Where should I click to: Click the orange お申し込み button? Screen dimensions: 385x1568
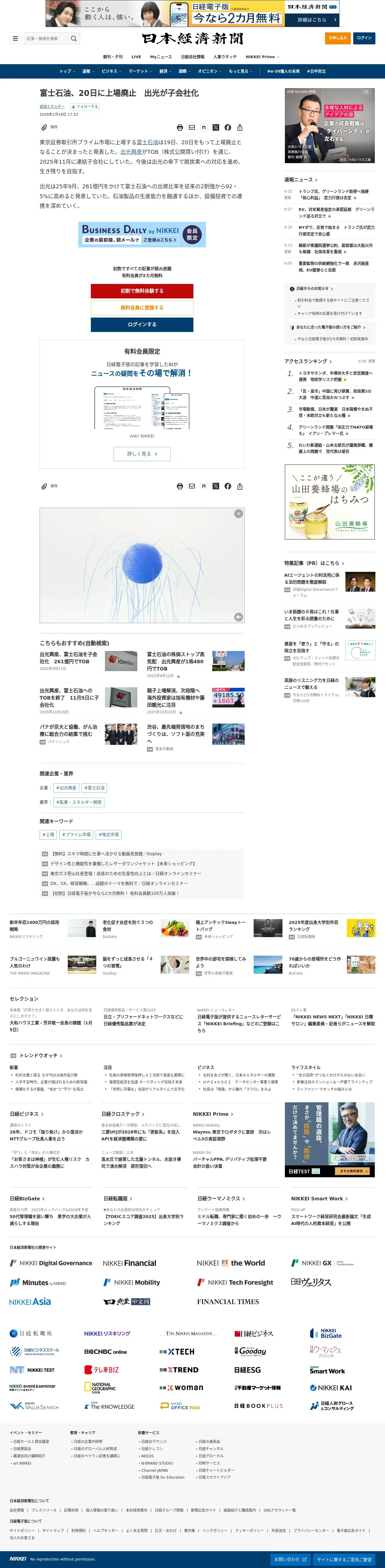[338, 38]
